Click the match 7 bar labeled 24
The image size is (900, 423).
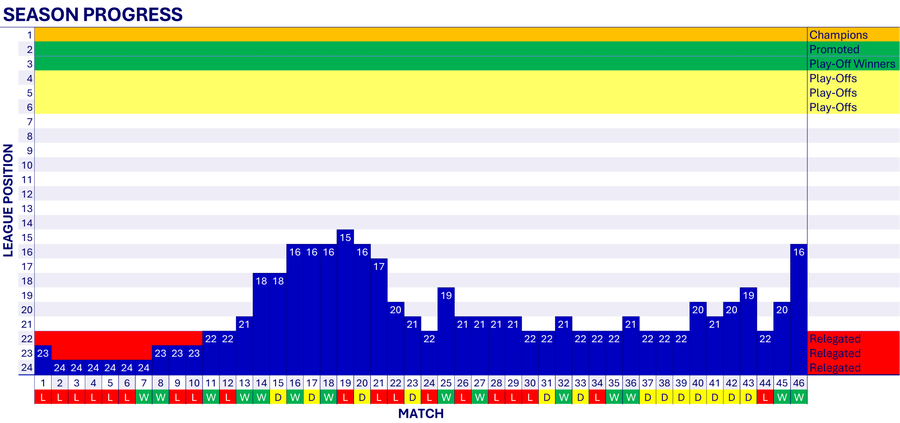click(x=144, y=367)
